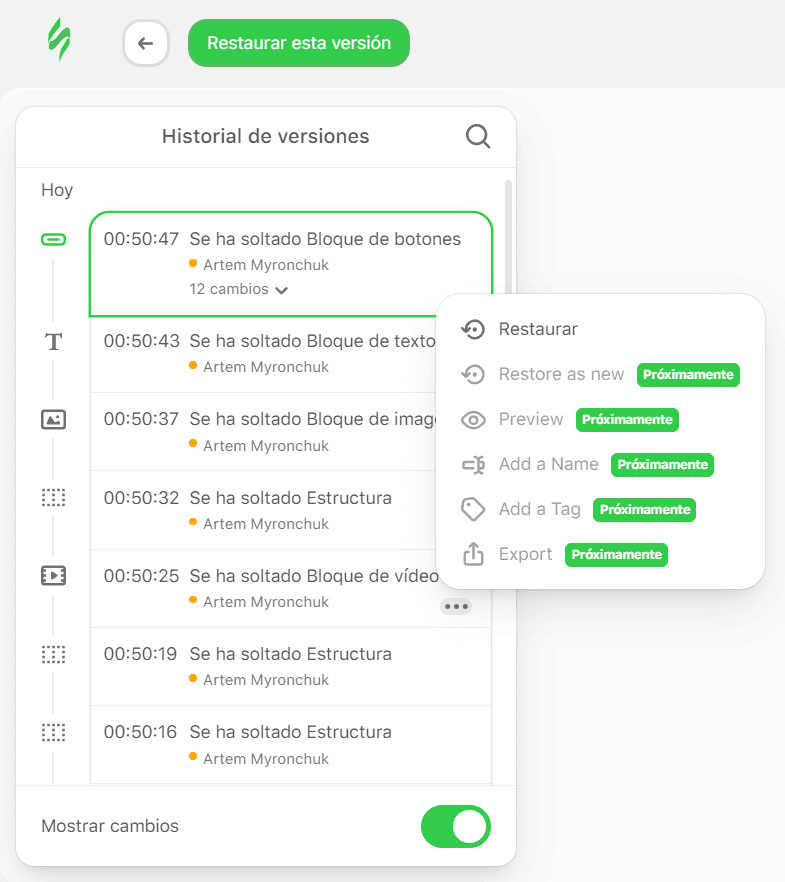This screenshot has width=785, height=882.
Task: Select version 00:50:47 Bloque de botones
Action: (x=291, y=264)
